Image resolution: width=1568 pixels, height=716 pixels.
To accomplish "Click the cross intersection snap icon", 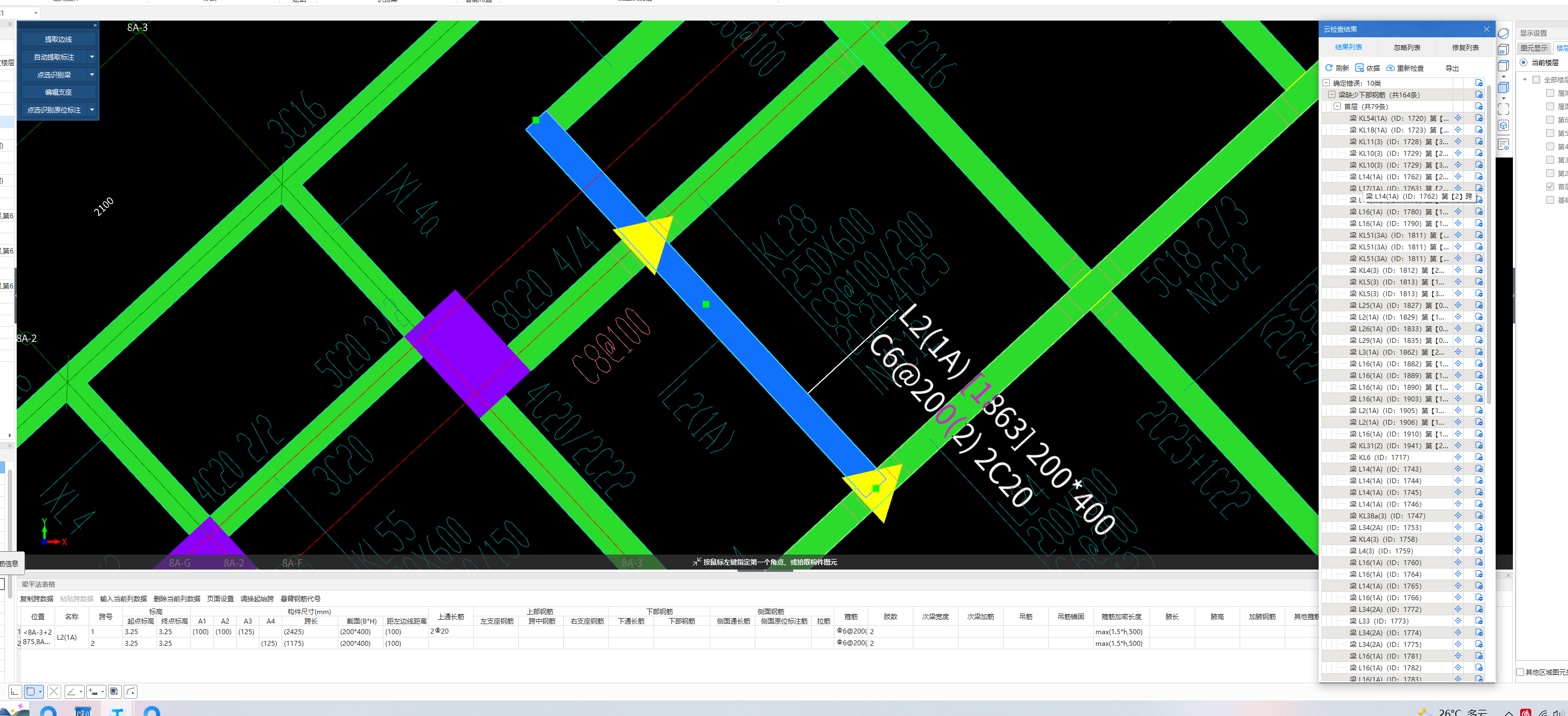I will 53,691.
